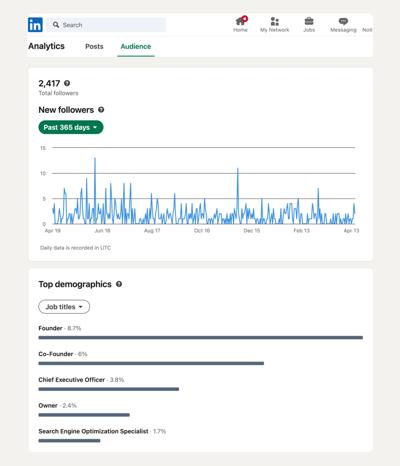400x466 pixels.
Task: Click the Aug 17 axis label
Action: (152, 231)
